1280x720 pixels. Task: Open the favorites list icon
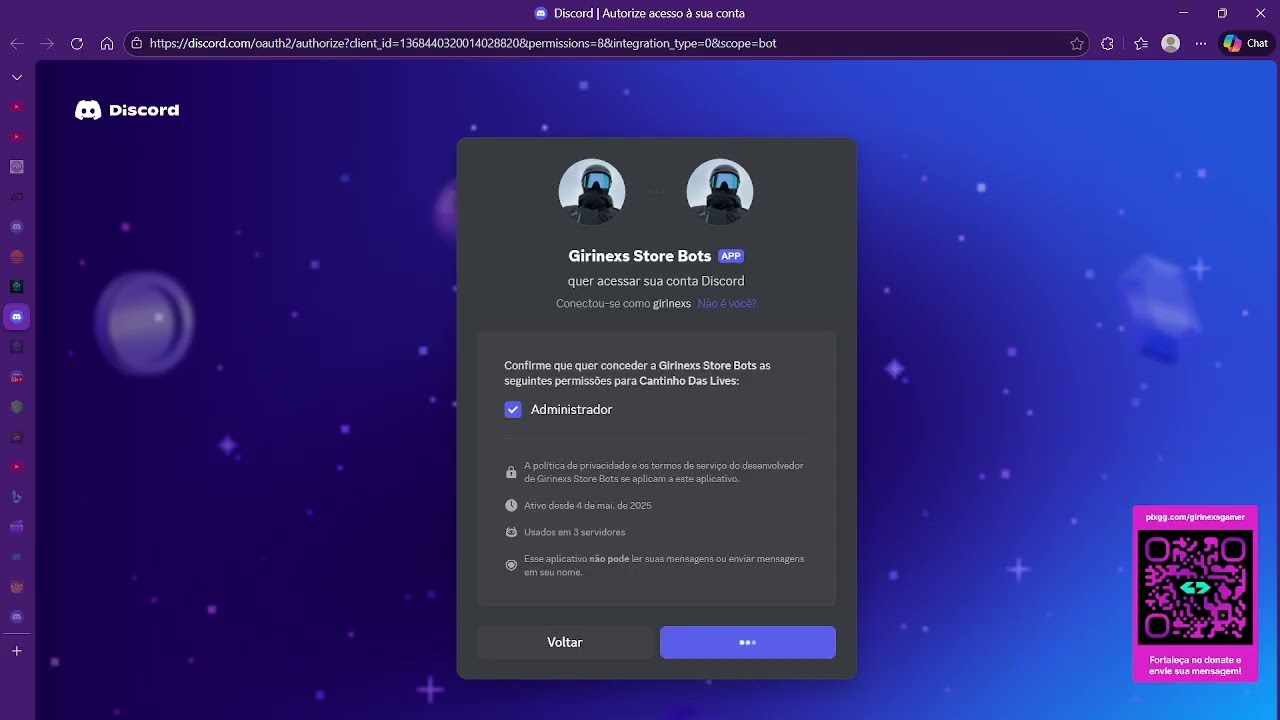point(1141,44)
